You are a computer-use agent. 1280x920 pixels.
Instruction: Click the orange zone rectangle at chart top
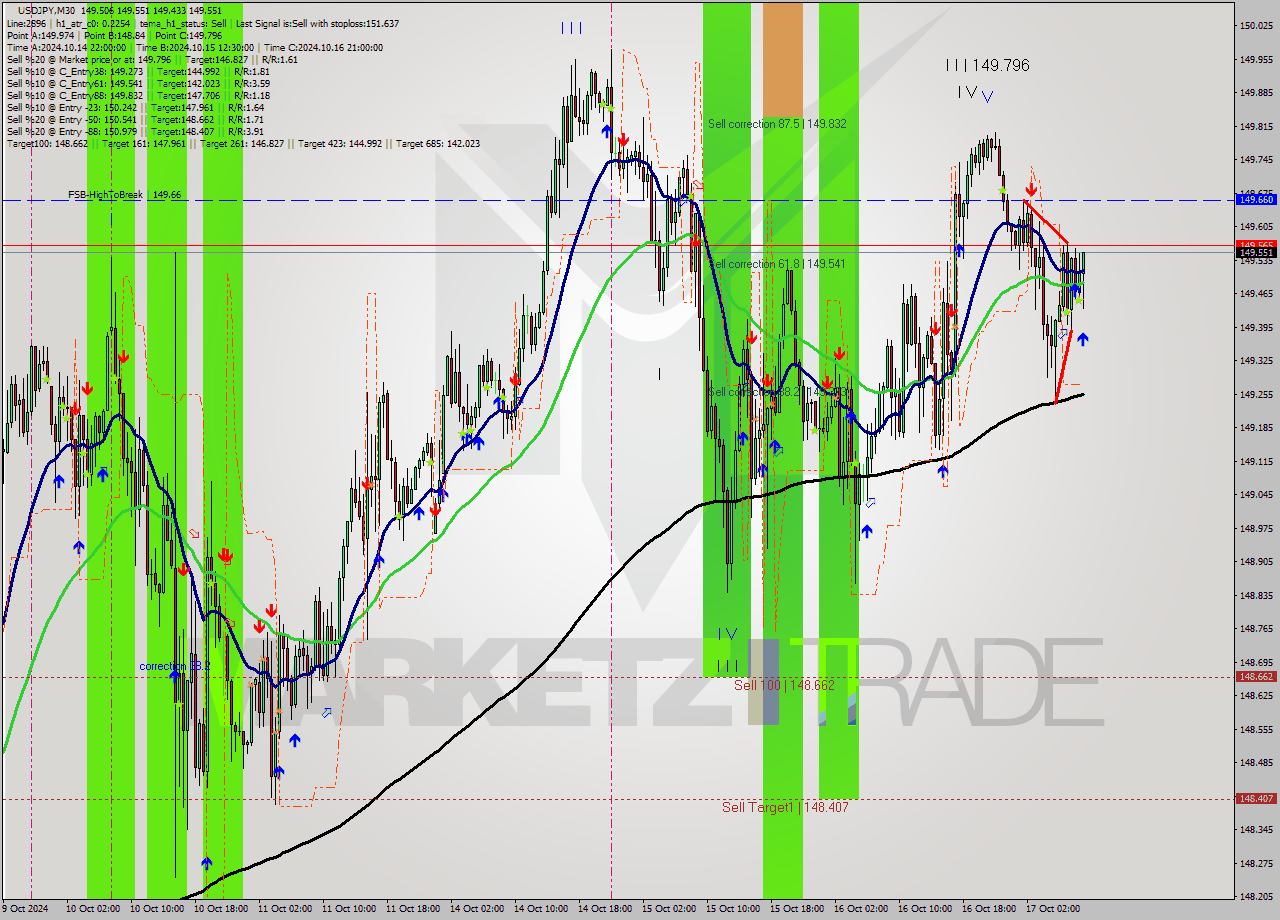coord(783,60)
